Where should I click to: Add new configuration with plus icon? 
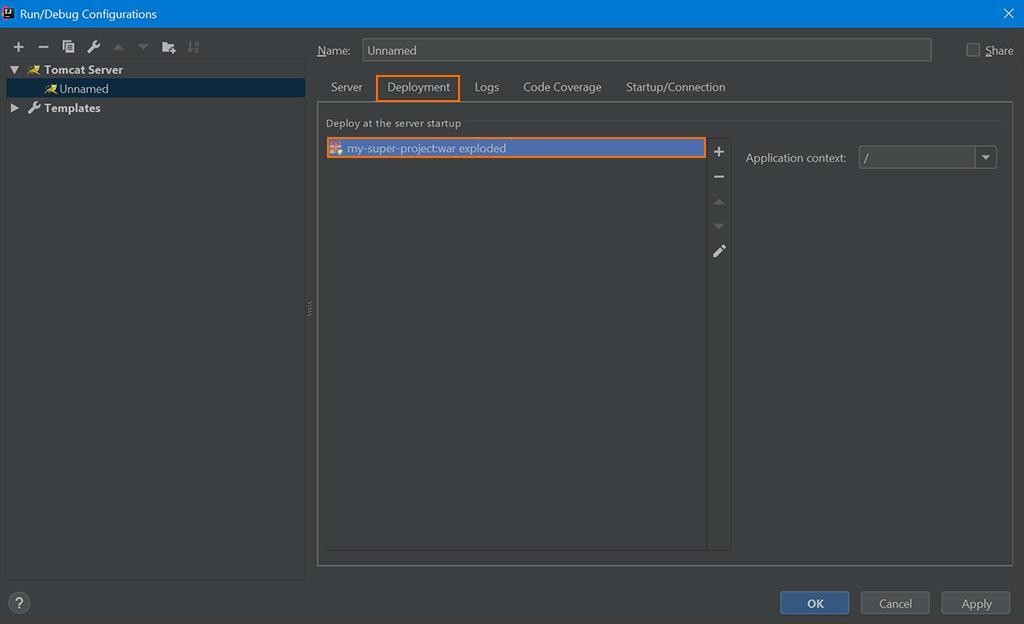point(18,47)
